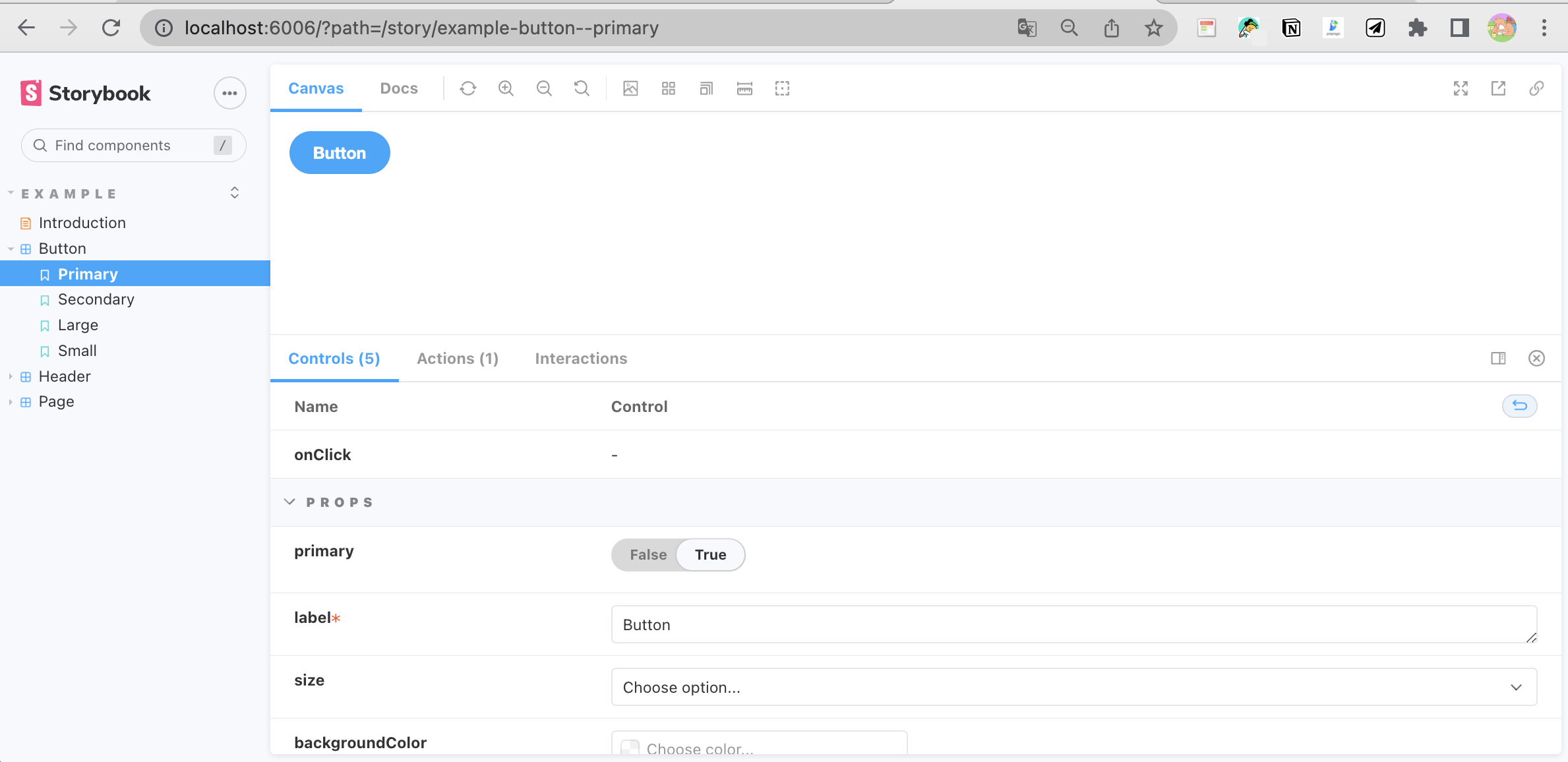
Task: Set primary toggle to False
Action: [x=648, y=555]
